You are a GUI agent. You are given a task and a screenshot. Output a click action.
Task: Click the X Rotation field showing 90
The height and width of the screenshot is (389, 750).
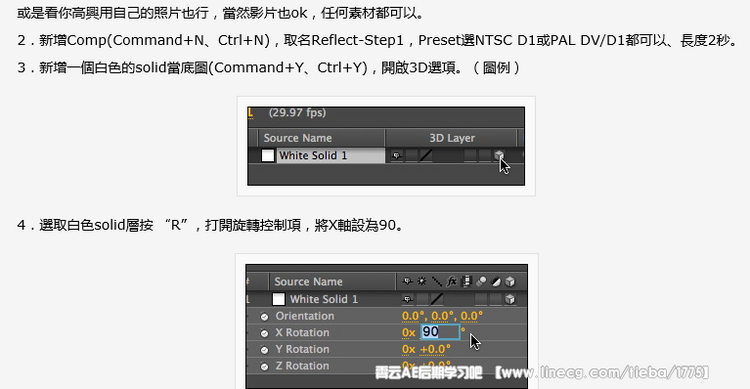point(440,332)
